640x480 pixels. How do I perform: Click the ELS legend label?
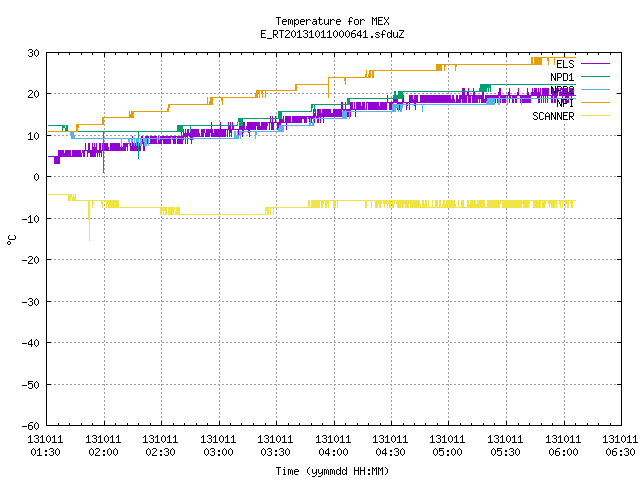(565, 64)
